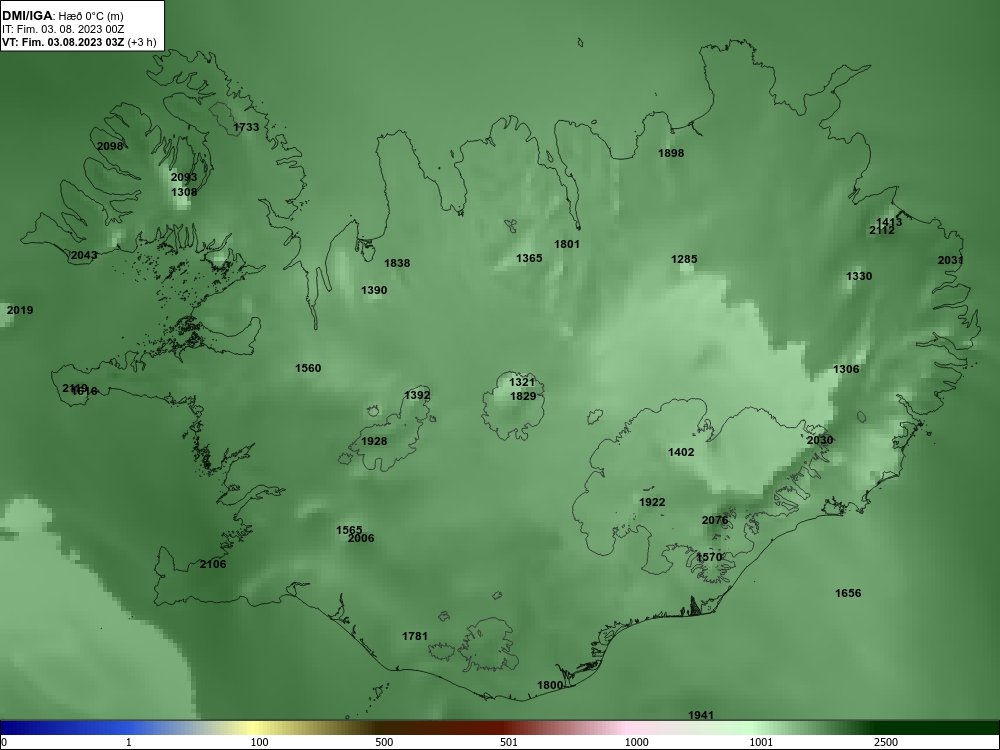Screen dimensions: 1000x750
Task: Select the 2106 value on Reykjanes
Action: point(213,564)
